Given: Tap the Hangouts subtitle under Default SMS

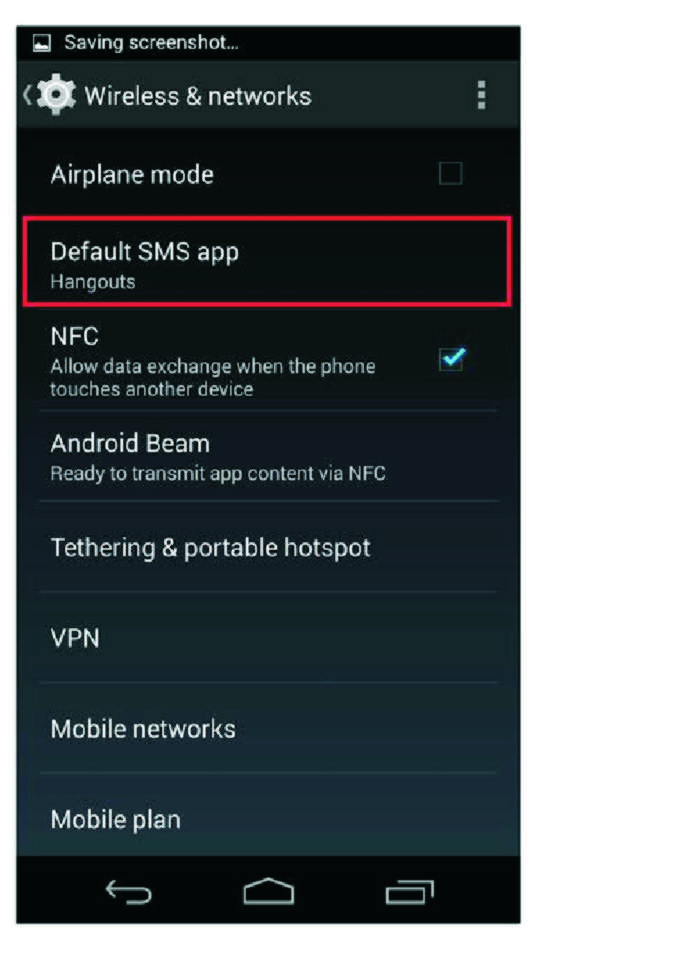Looking at the screenshot, I should click(93, 282).
